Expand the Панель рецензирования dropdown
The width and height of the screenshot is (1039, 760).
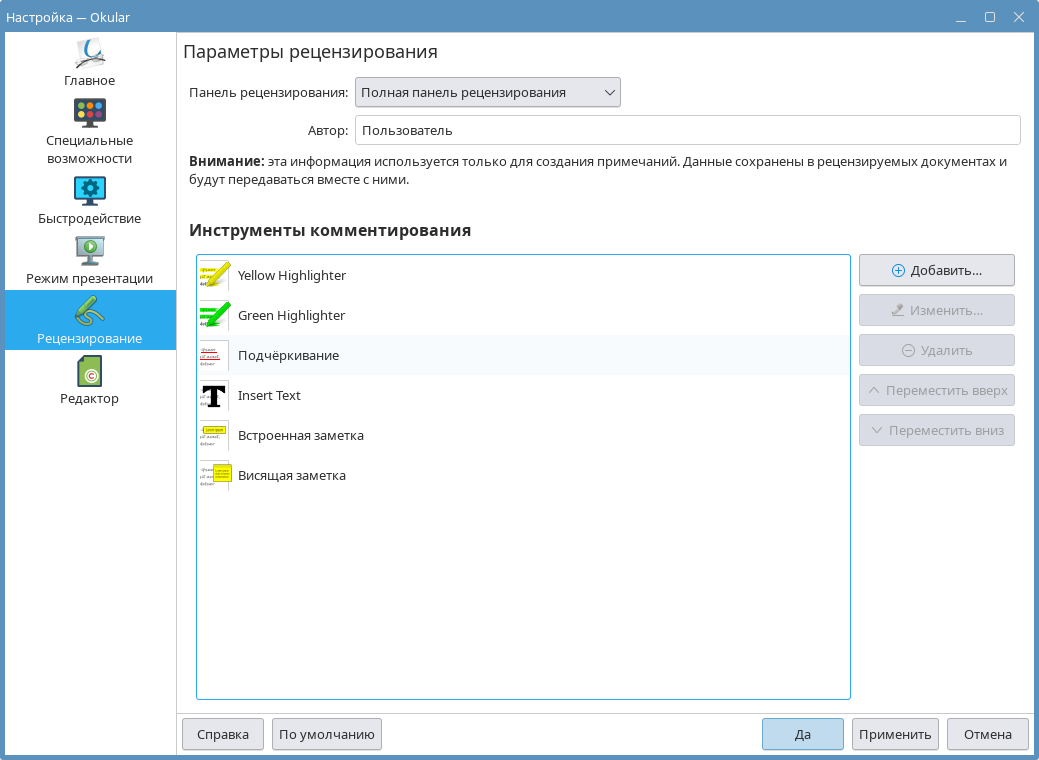point(488,93)
